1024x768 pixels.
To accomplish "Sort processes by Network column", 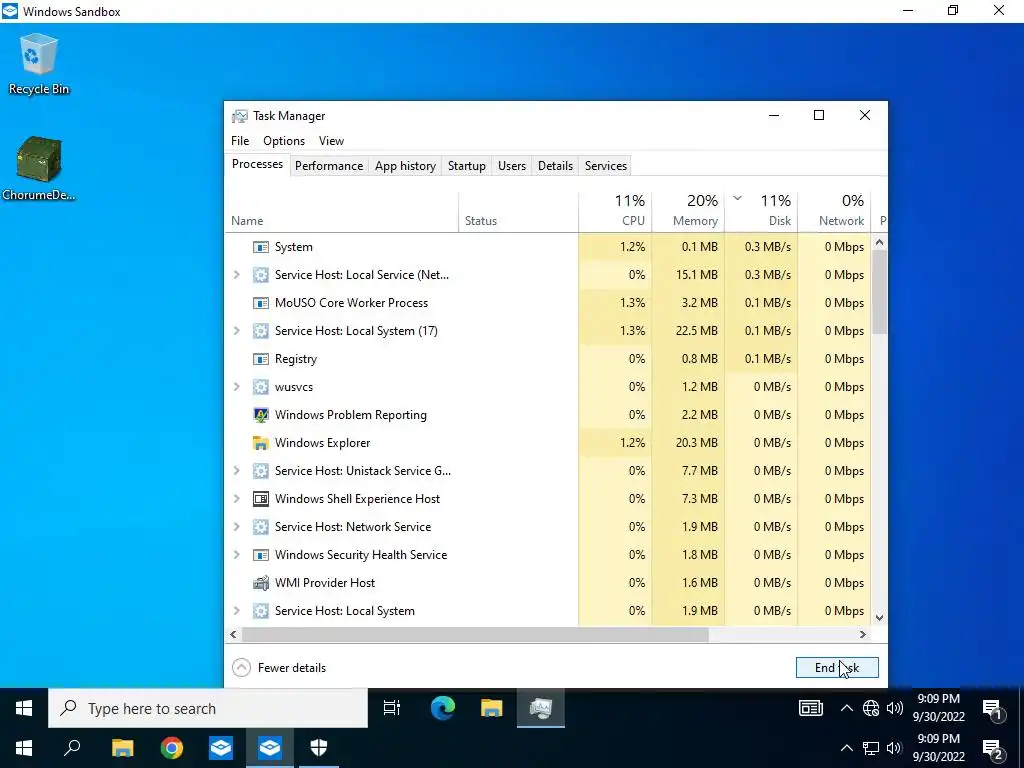I will 834,211.
